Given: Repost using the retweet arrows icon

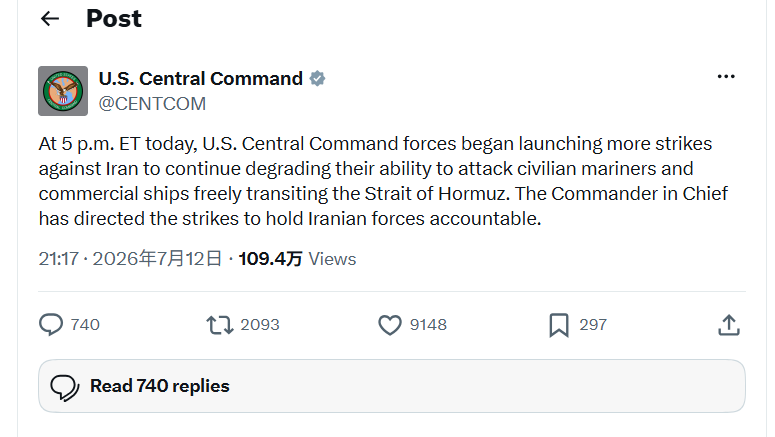Looking at the screenshot, I should tap(220, 325).
